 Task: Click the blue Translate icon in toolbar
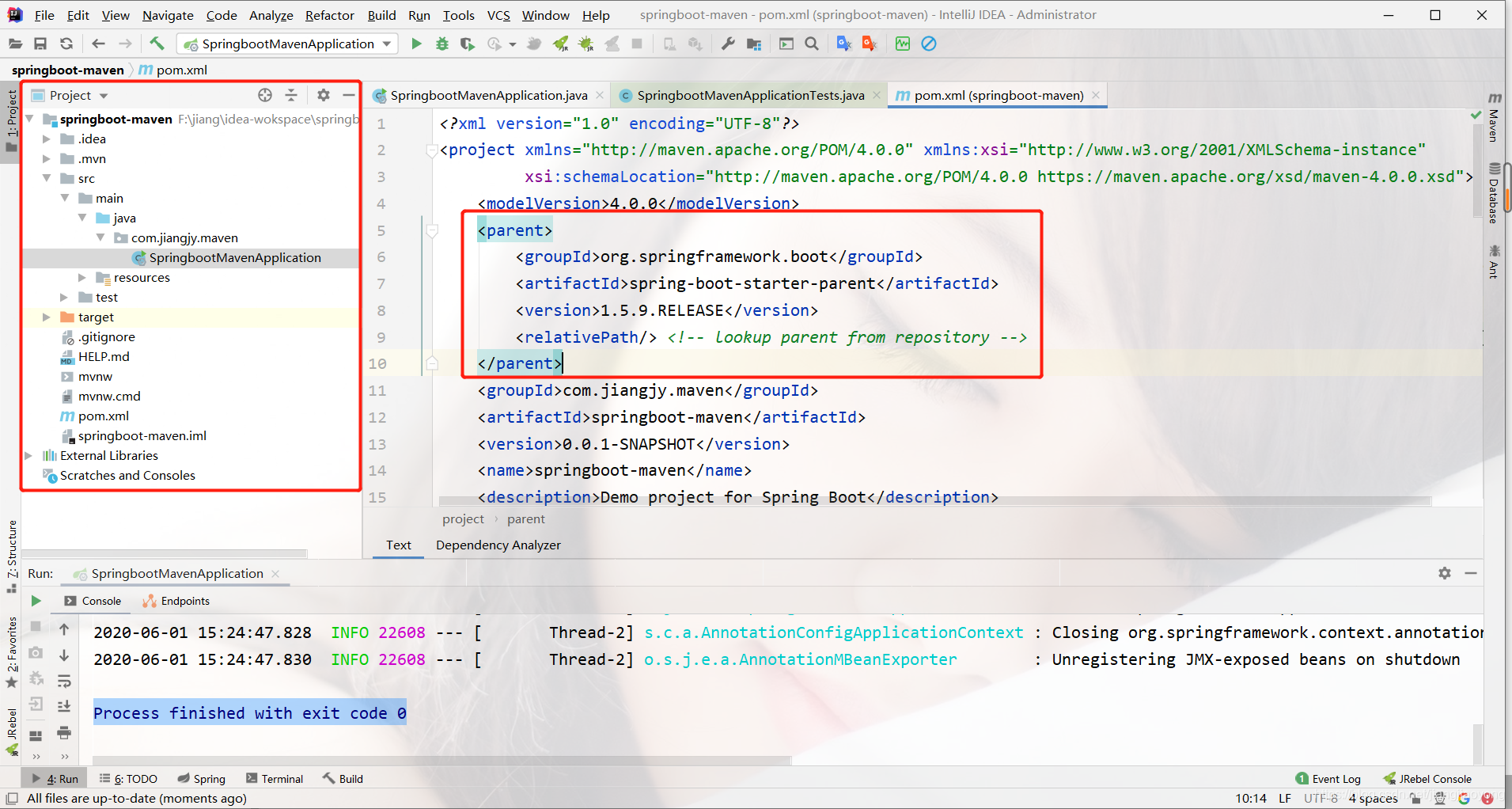tap(844, 44)
